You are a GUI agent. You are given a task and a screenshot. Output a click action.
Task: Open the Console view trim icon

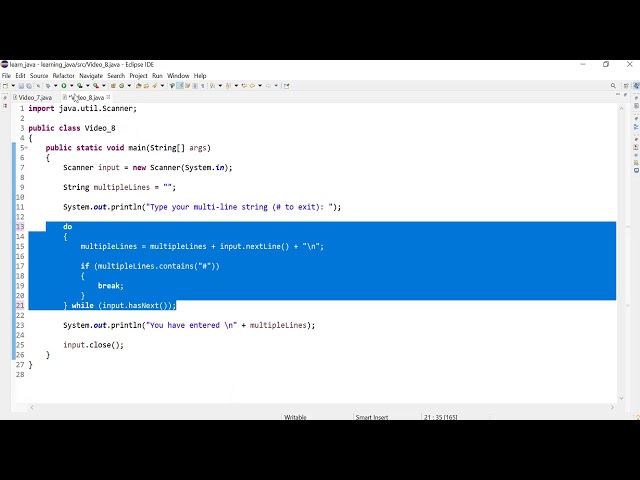click(x=636, y=170)
